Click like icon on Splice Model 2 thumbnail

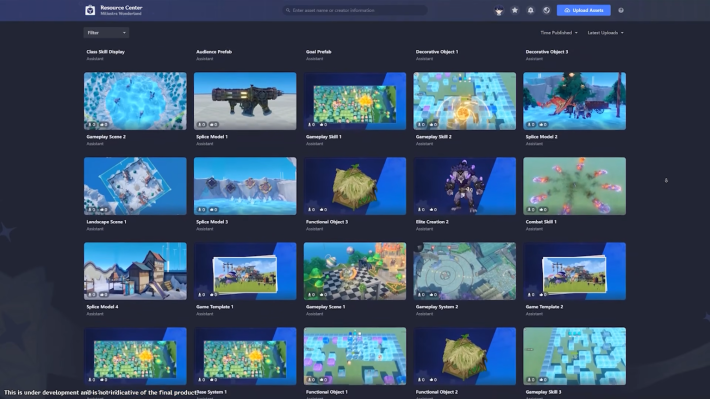pyautogui.click(x=542, y=125)
